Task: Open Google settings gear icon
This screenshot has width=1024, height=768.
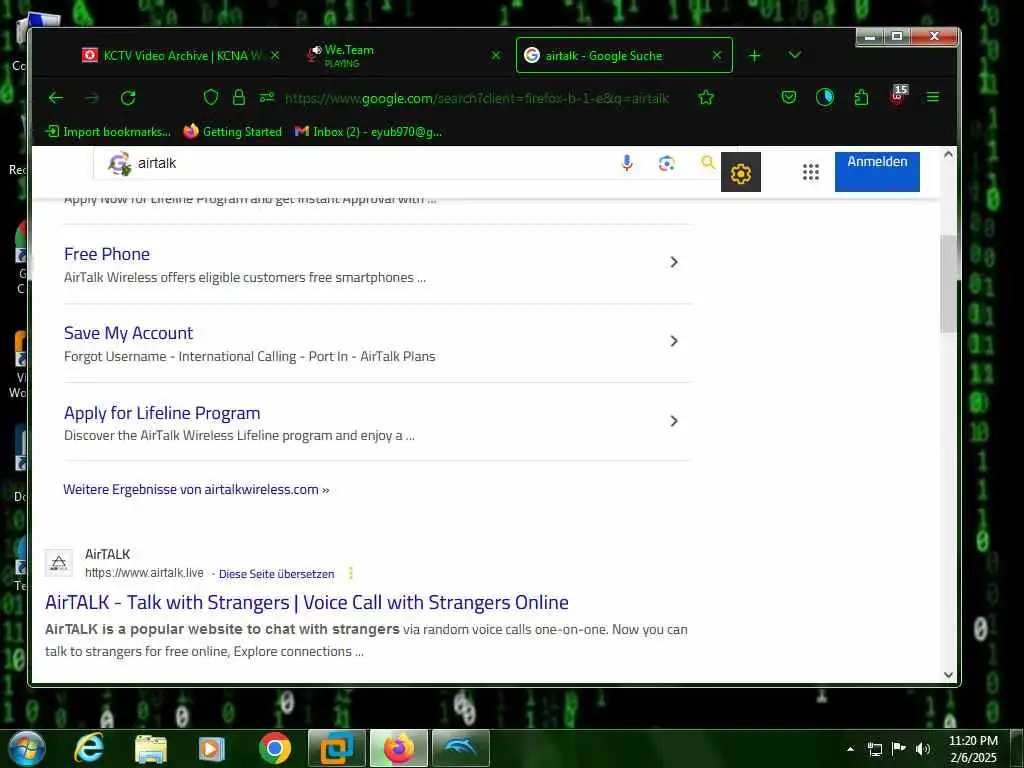Action: 741,172
